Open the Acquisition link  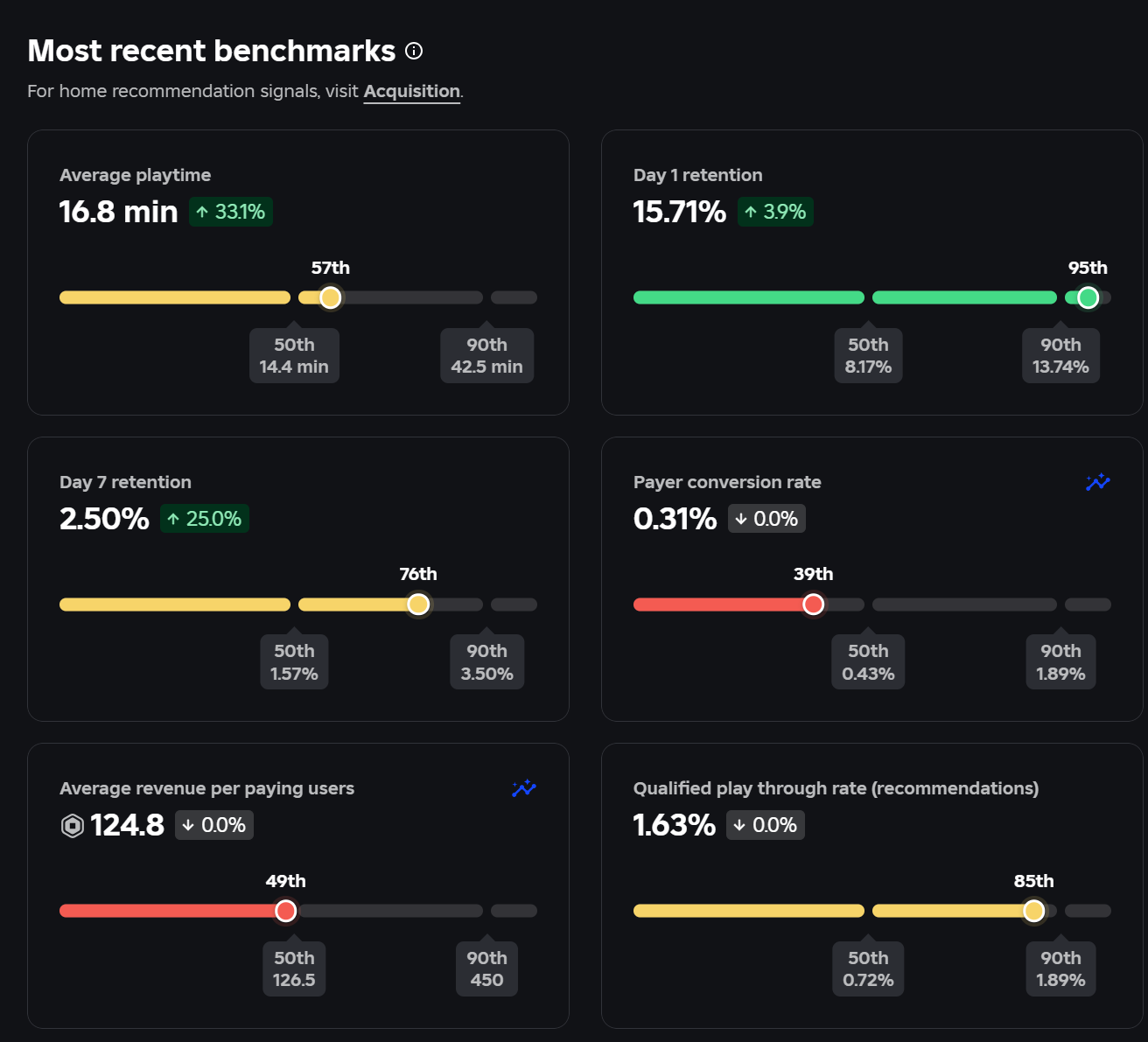pos(411,91)
